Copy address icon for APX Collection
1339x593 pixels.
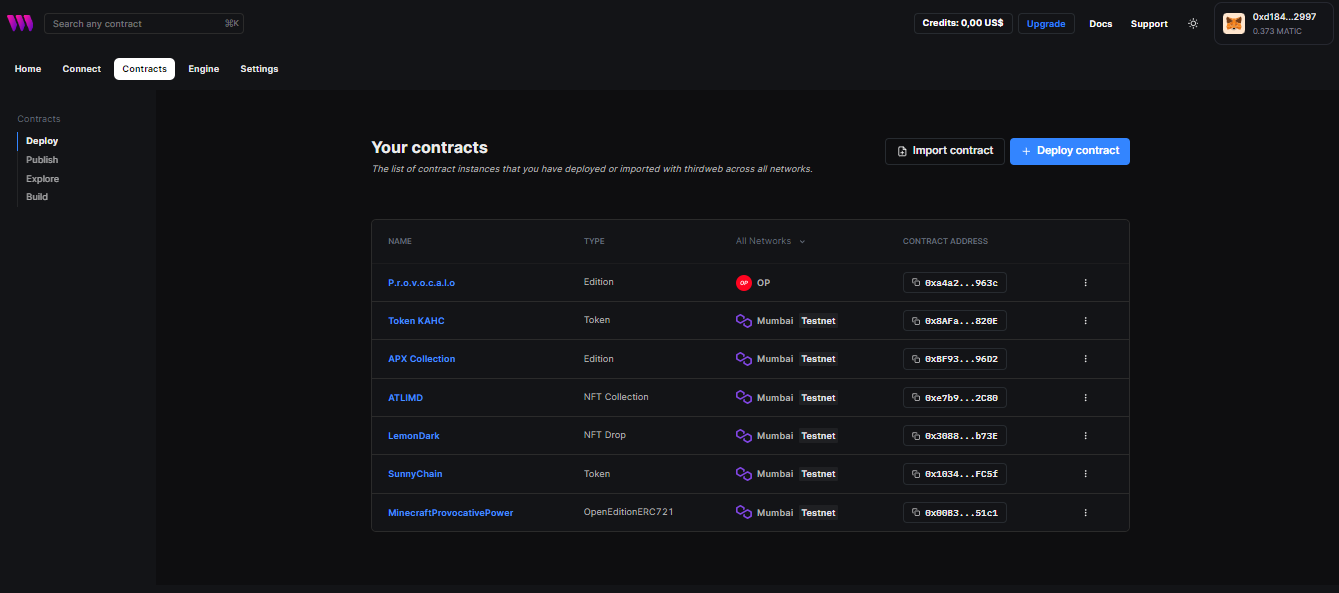point(916,359)
